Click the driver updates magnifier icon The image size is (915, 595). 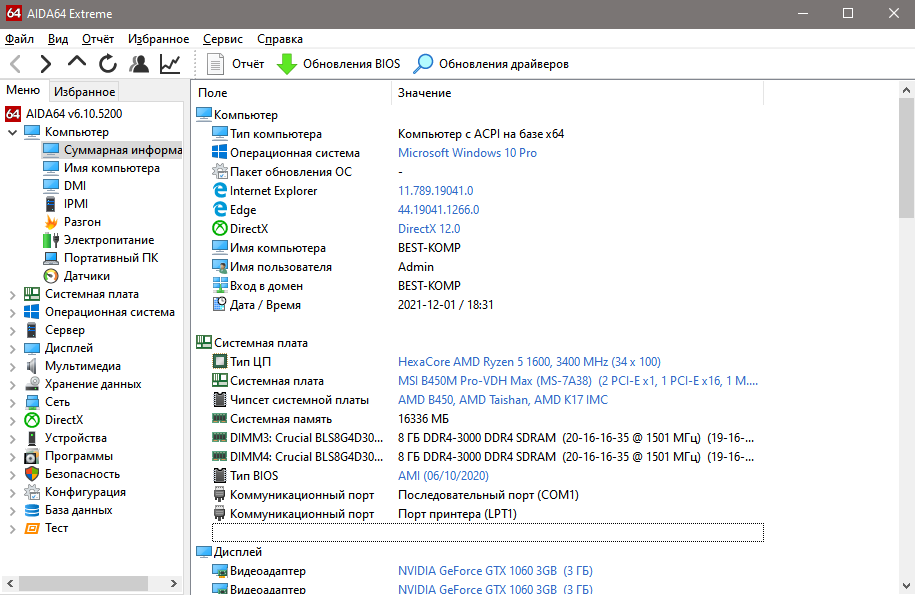[x=424, y=64]
